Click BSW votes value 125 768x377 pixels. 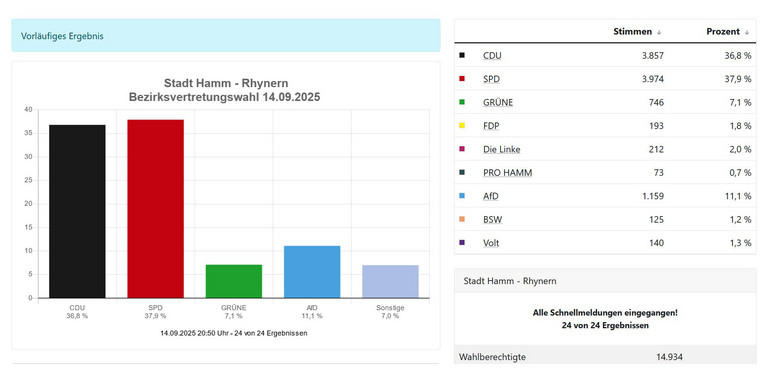click(656, 220)
